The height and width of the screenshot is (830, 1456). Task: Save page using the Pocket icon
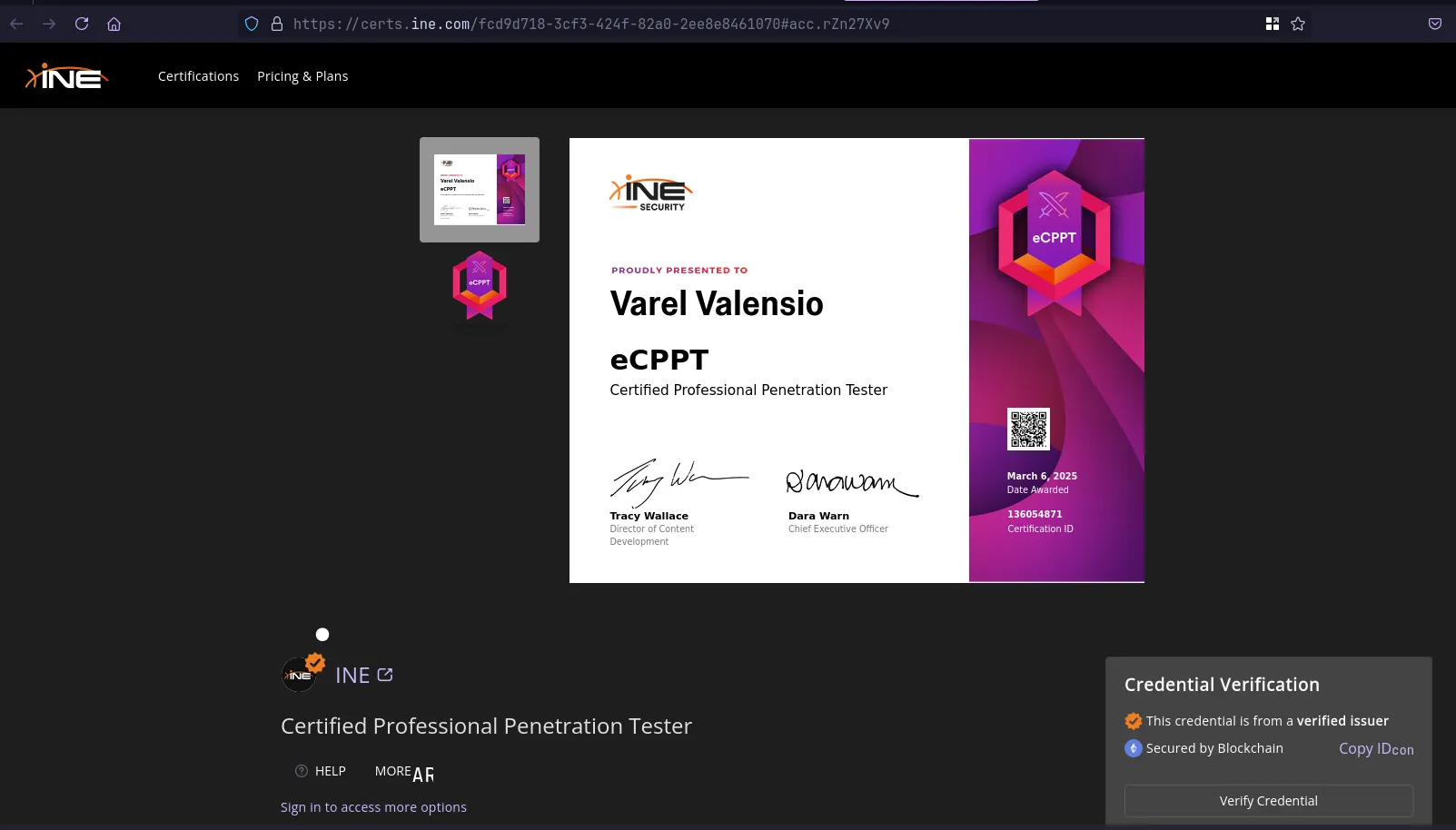click(x=1434, y=24)
